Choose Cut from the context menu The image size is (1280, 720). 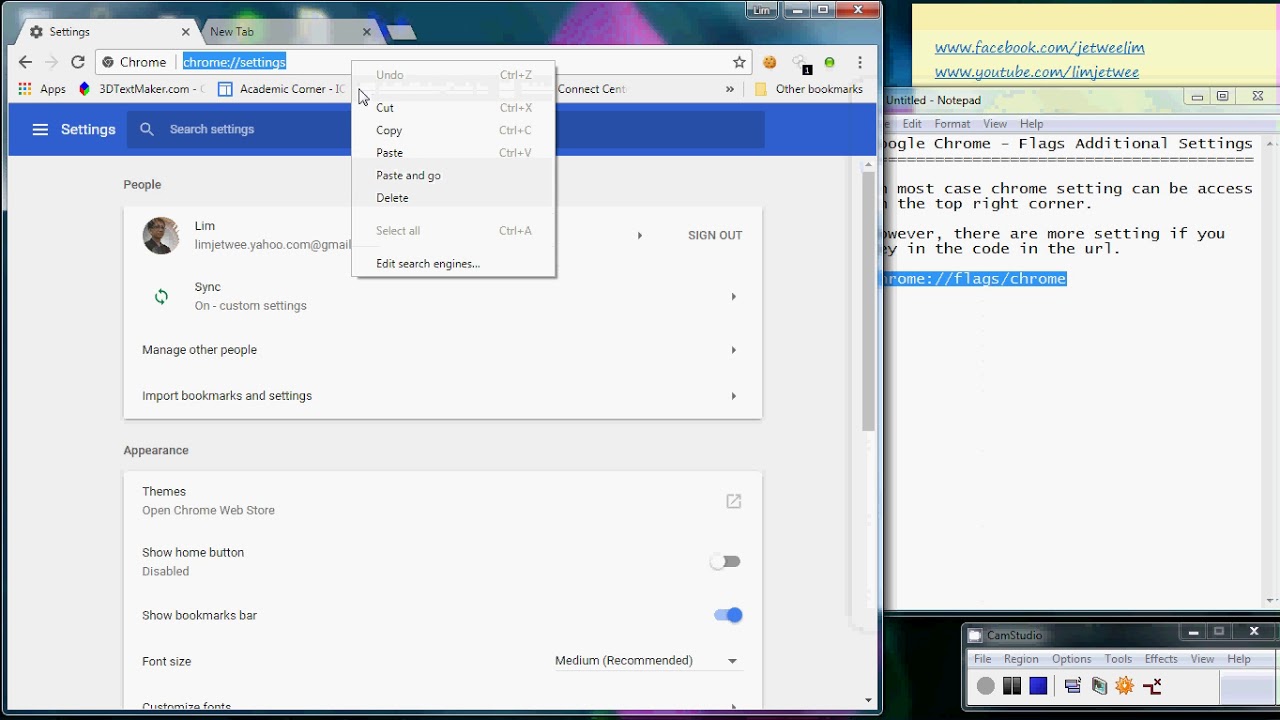click(x=453, y=107)
